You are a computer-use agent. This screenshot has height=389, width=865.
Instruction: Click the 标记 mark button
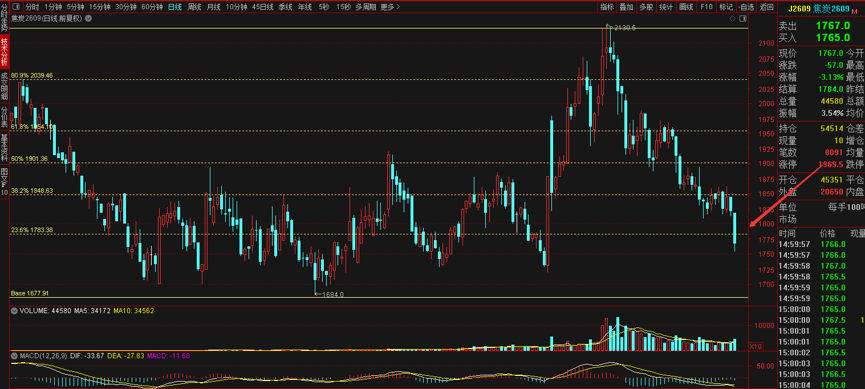point(725,7)
